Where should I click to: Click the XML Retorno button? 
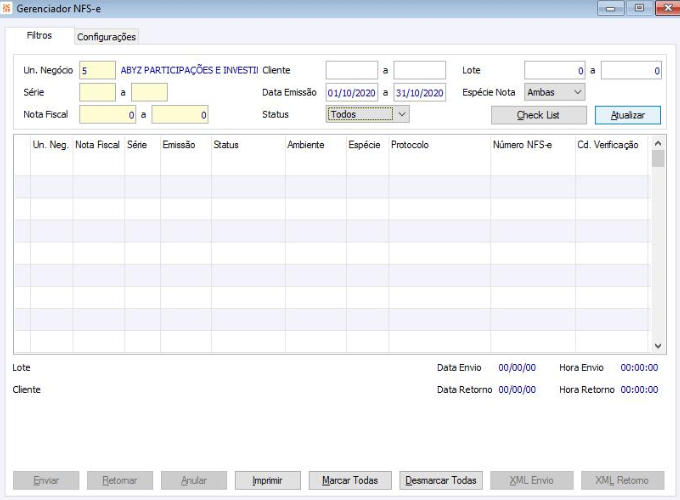[x=622, y=480]
